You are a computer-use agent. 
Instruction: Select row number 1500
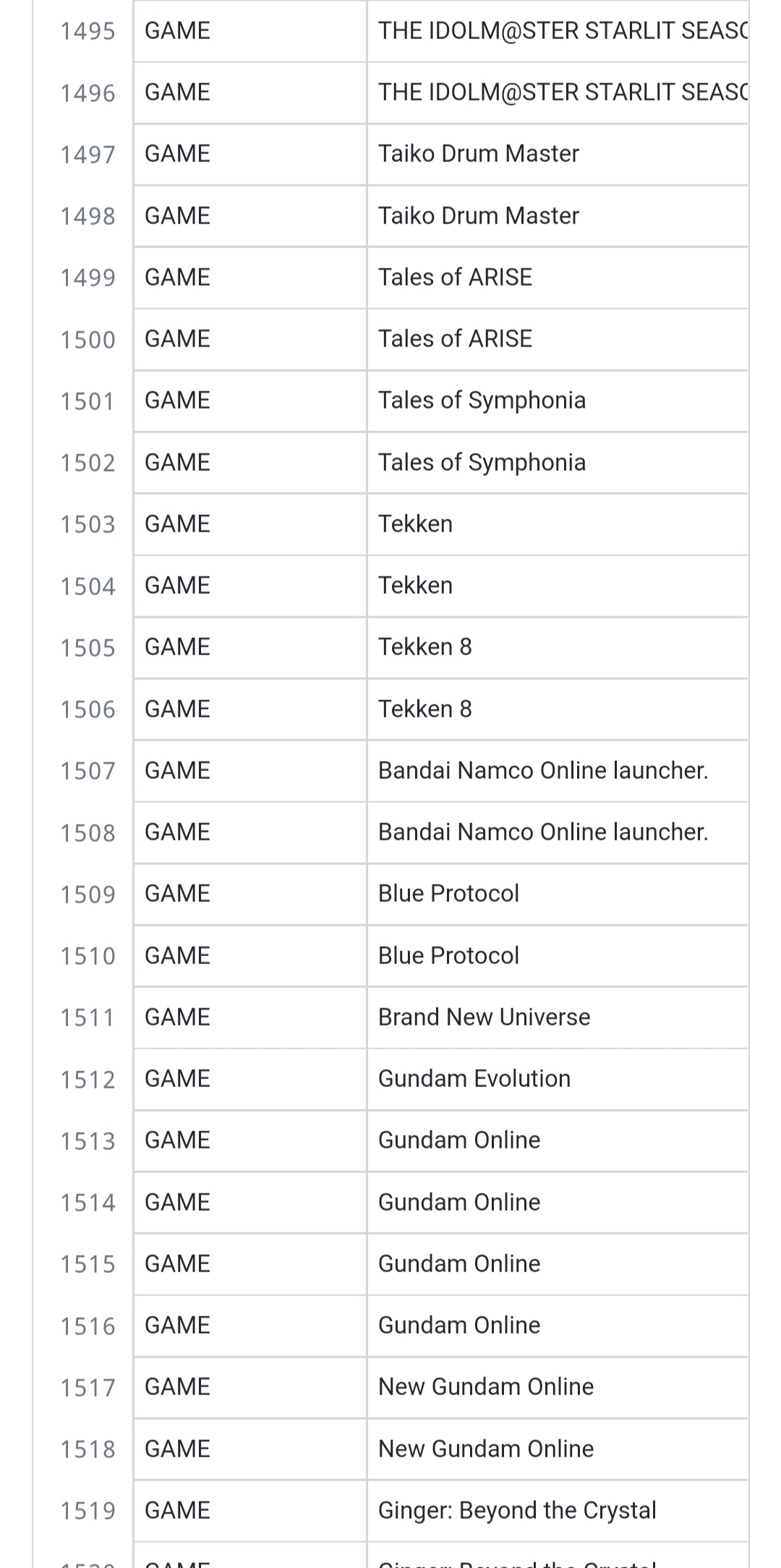[88, 340]
